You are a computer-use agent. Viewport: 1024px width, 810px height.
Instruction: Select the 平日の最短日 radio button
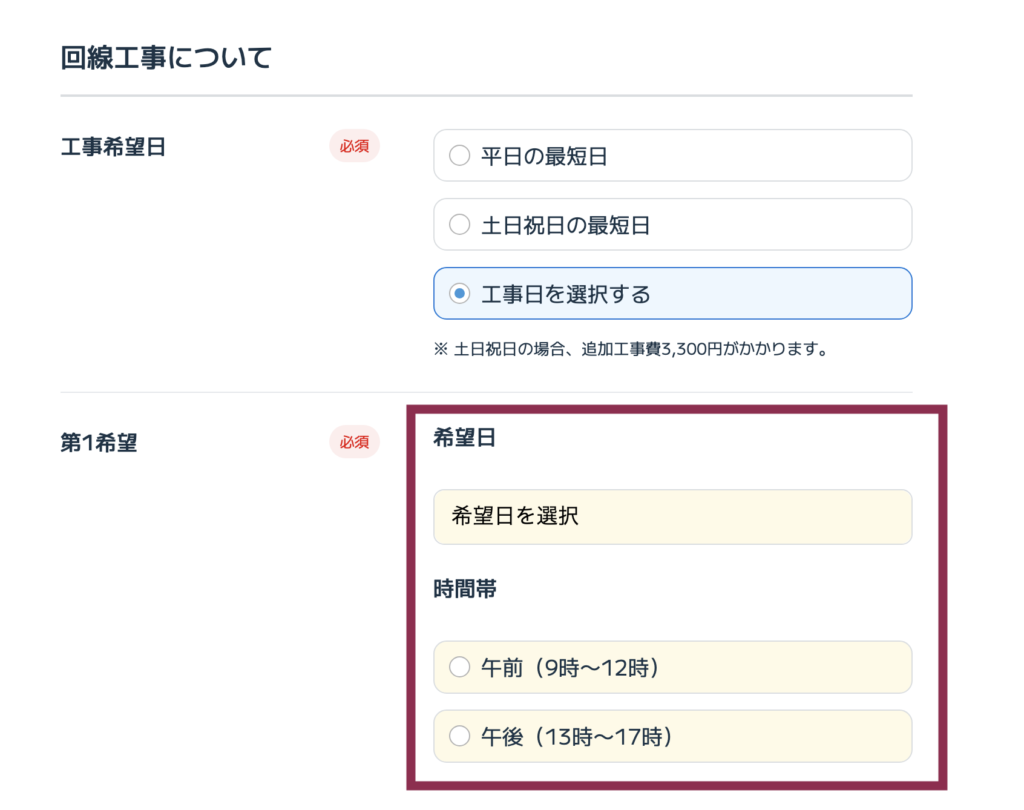point(460,155)
